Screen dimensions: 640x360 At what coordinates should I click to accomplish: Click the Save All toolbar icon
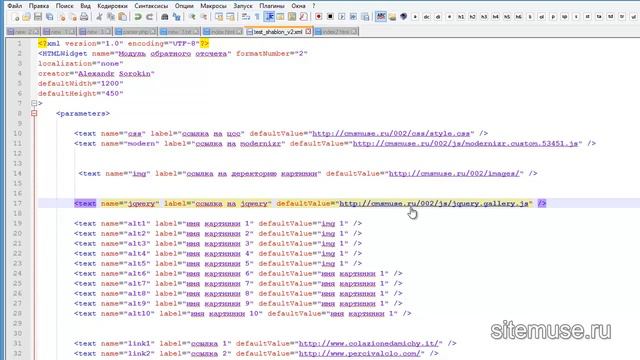click(x=49, y=17)
